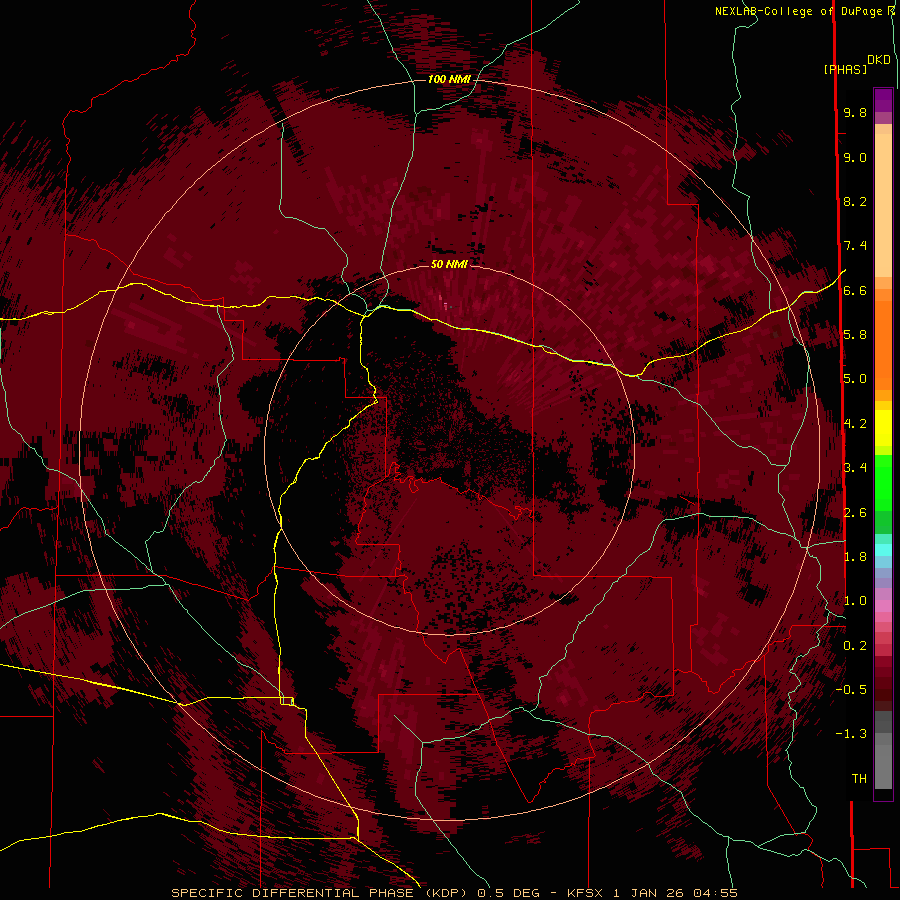Click the -1.3 colorbar value
This screenshot has height=900, width=900.
(851, 734)
